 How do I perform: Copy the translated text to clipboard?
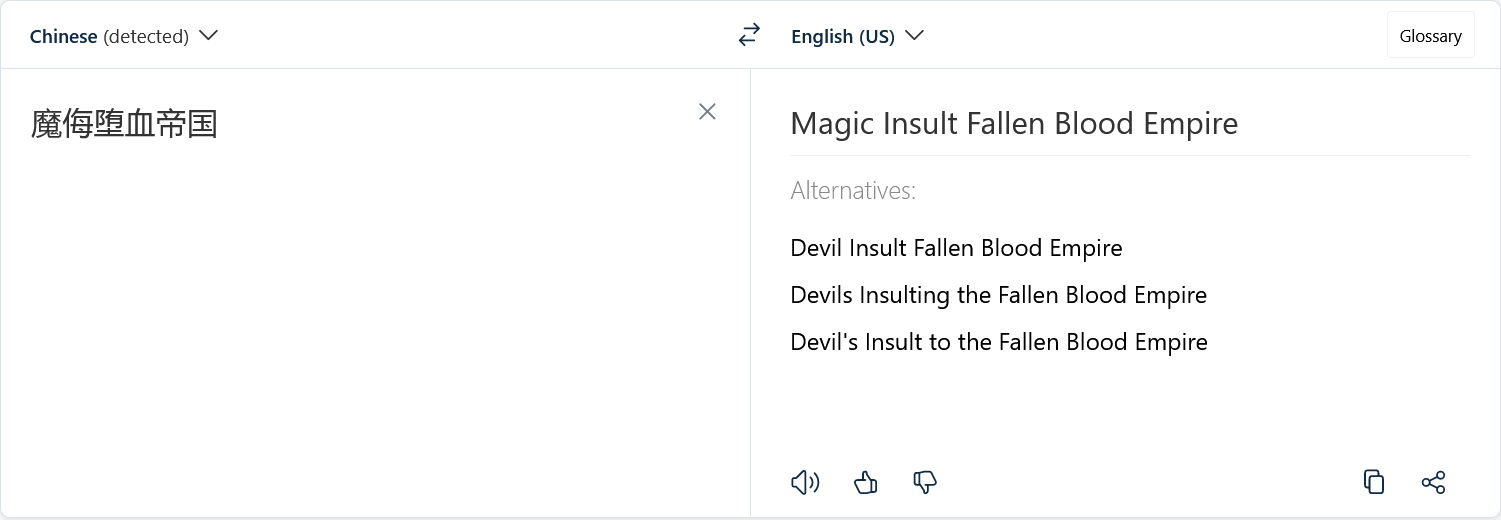(x=1374, y=482)
